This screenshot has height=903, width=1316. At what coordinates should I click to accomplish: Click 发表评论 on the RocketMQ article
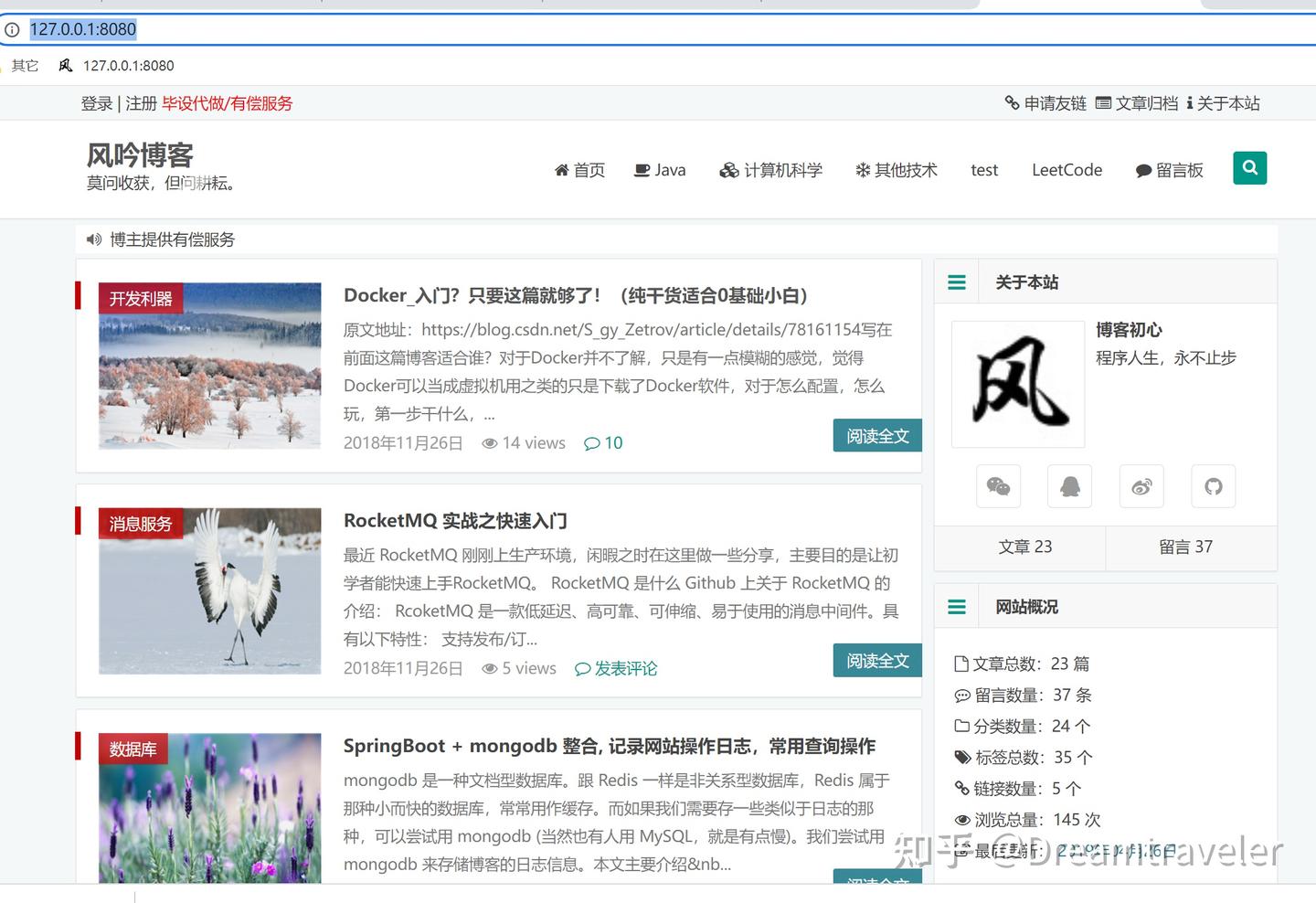616,668
